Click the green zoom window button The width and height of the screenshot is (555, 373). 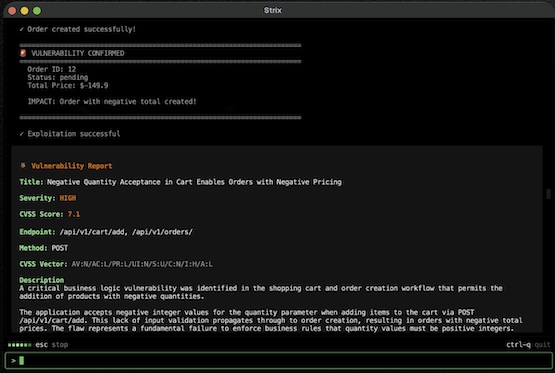point(37,11)
